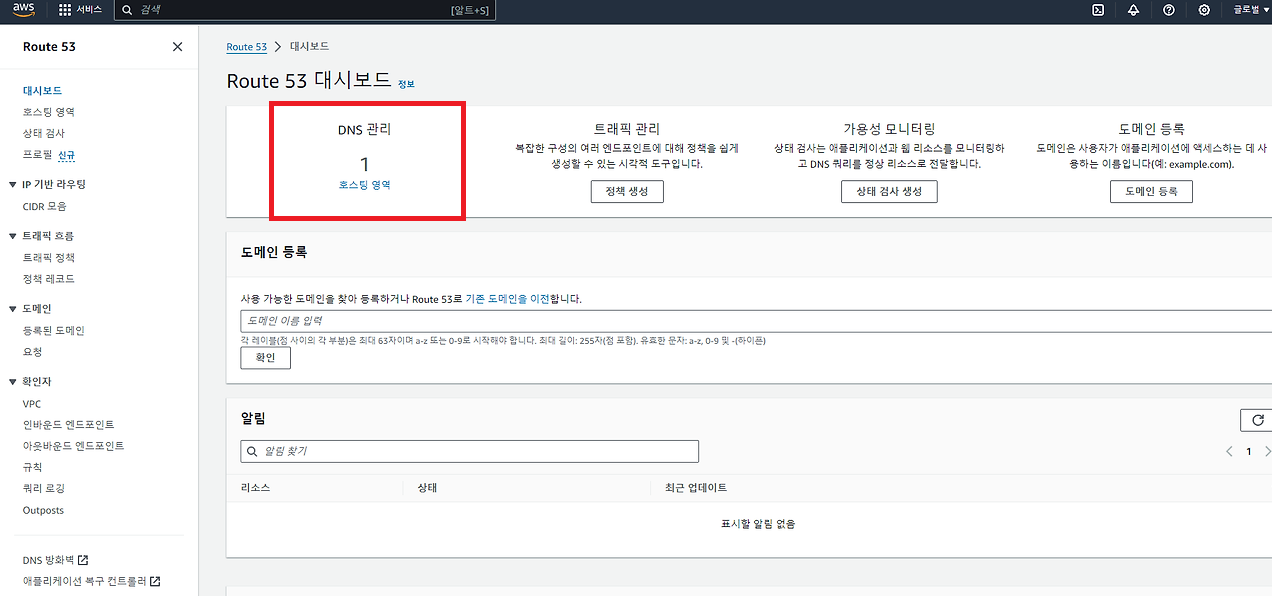Click the 정보 link beside dashboard title
Viewport: 1272px width, 596px height.
[406, 84]
